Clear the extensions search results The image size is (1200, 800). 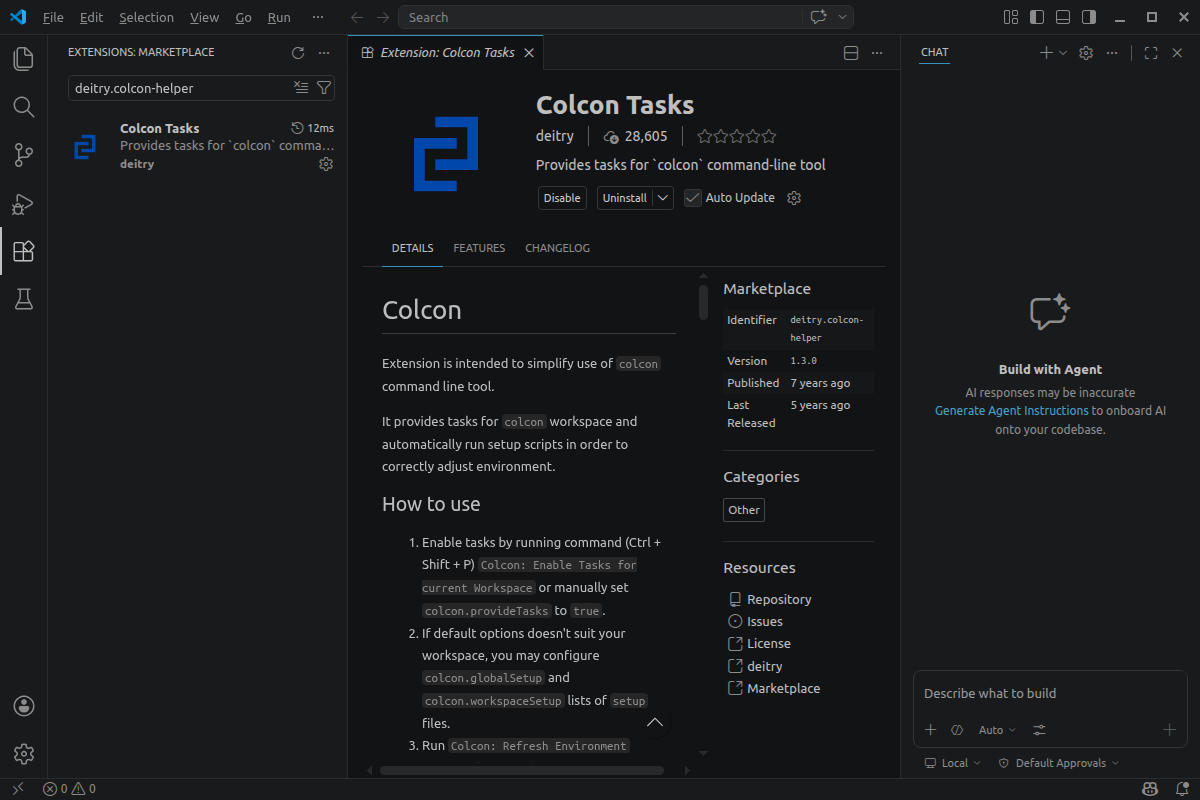click(x=301, y=88)
